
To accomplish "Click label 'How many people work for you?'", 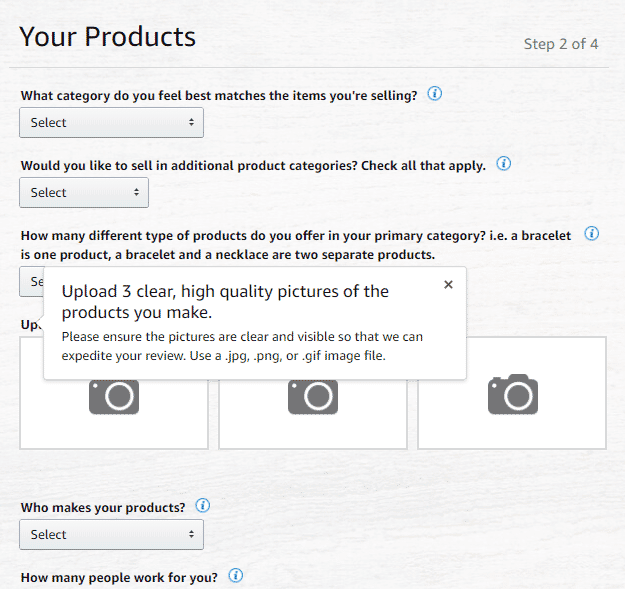I will [119, 578].
